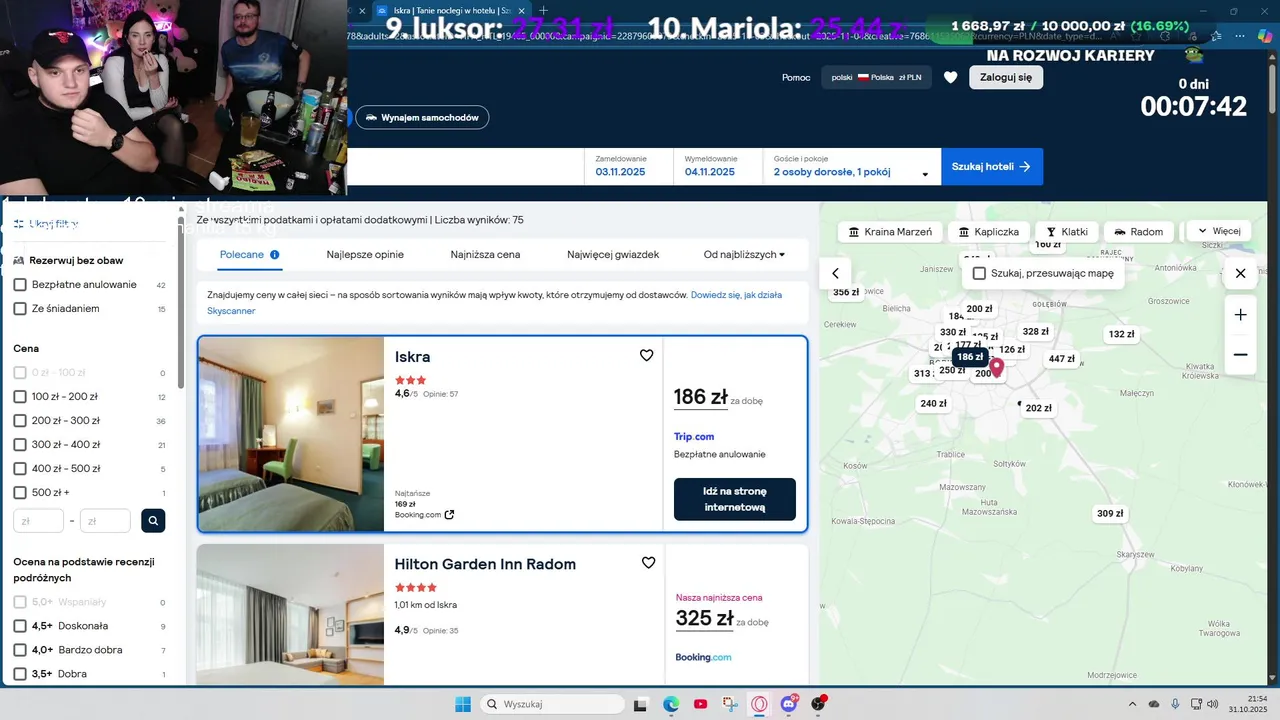Click the Zaloguj się button
1280x720 pixels.
(1006, 77)
